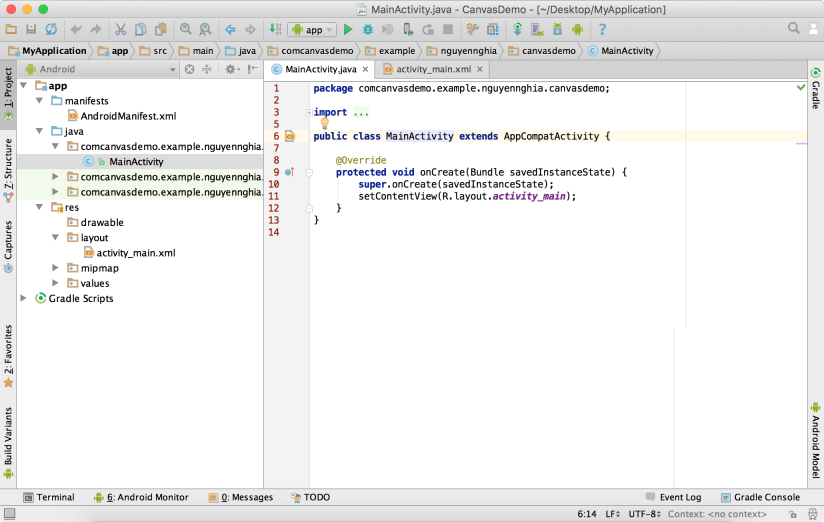Click the user account avatar icon
Image resolution: width=824 pixels, height=522 pixels.
(813, 28)
